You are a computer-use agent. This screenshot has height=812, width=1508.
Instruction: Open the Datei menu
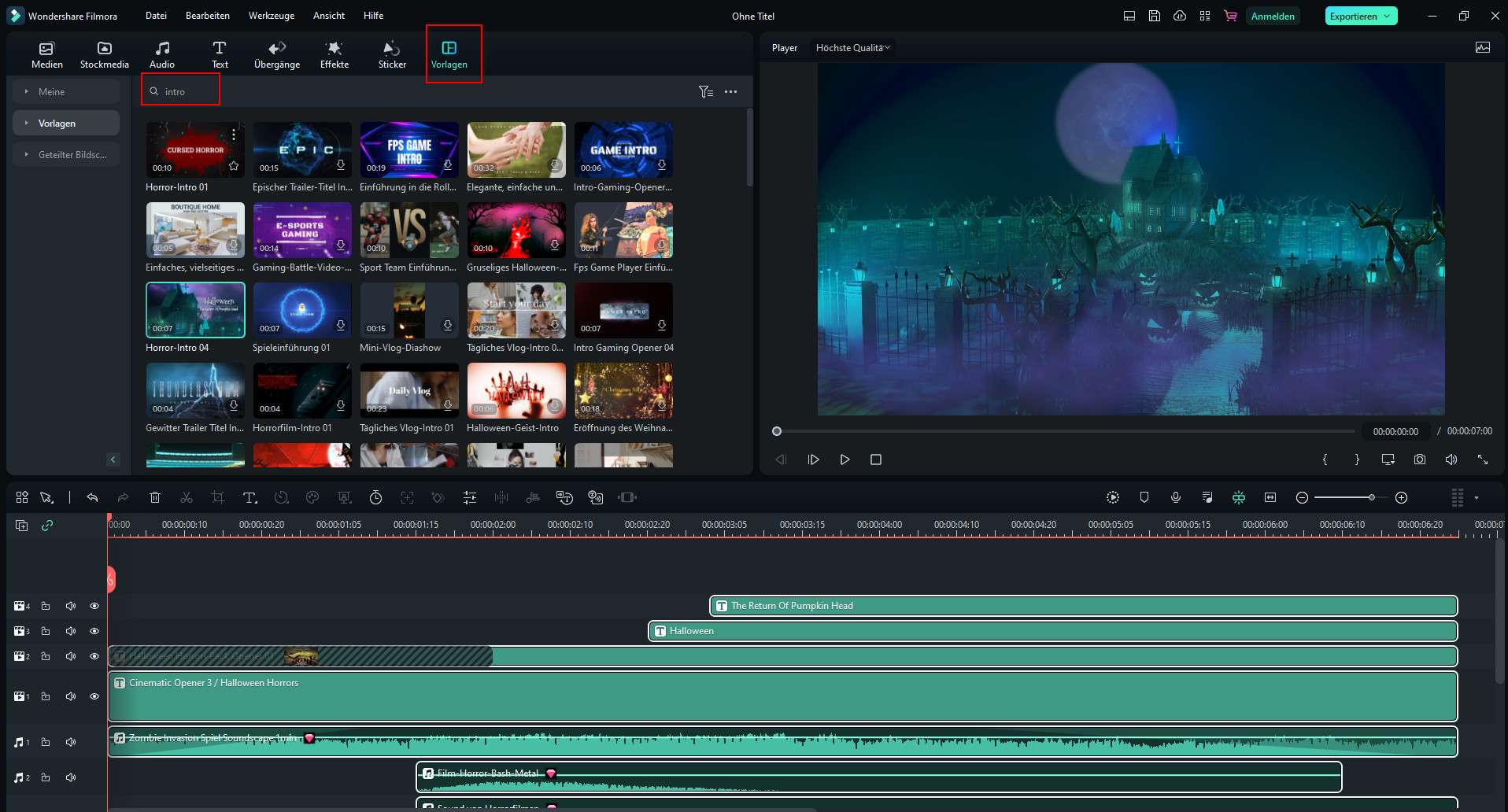156,16
